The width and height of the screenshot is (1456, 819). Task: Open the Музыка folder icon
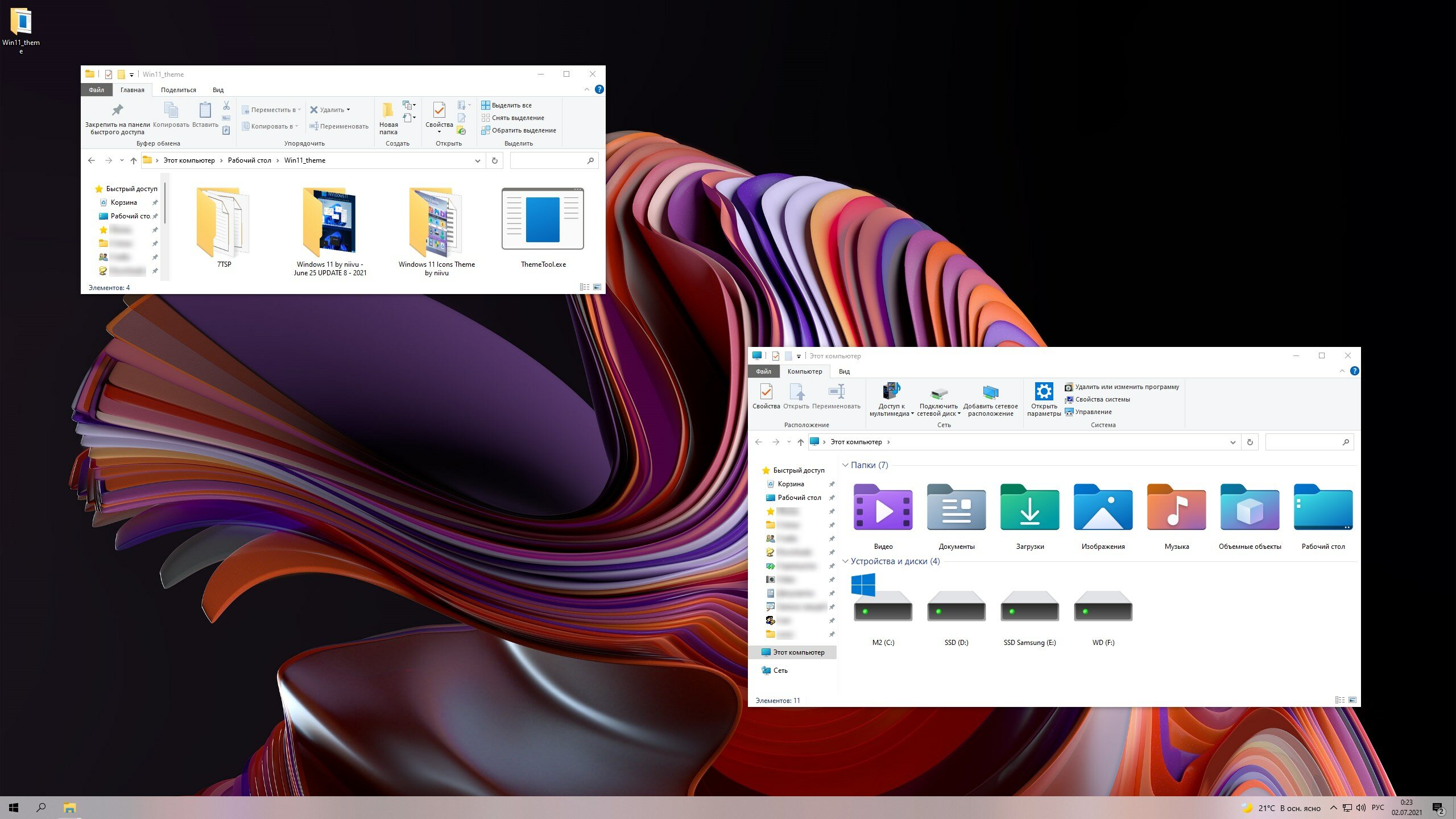click(x=1176, y=507)
